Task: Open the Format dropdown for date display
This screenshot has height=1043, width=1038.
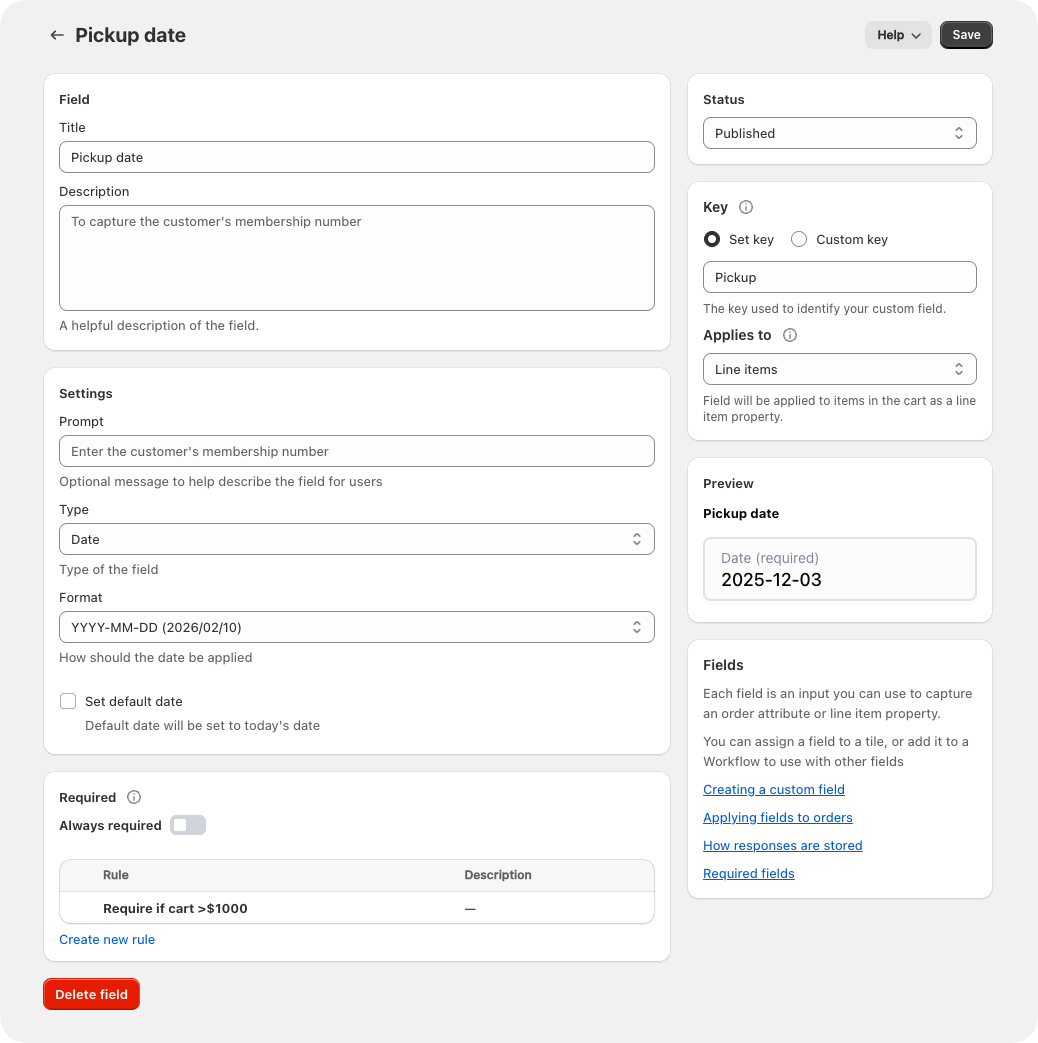Action: click(356, 626)
